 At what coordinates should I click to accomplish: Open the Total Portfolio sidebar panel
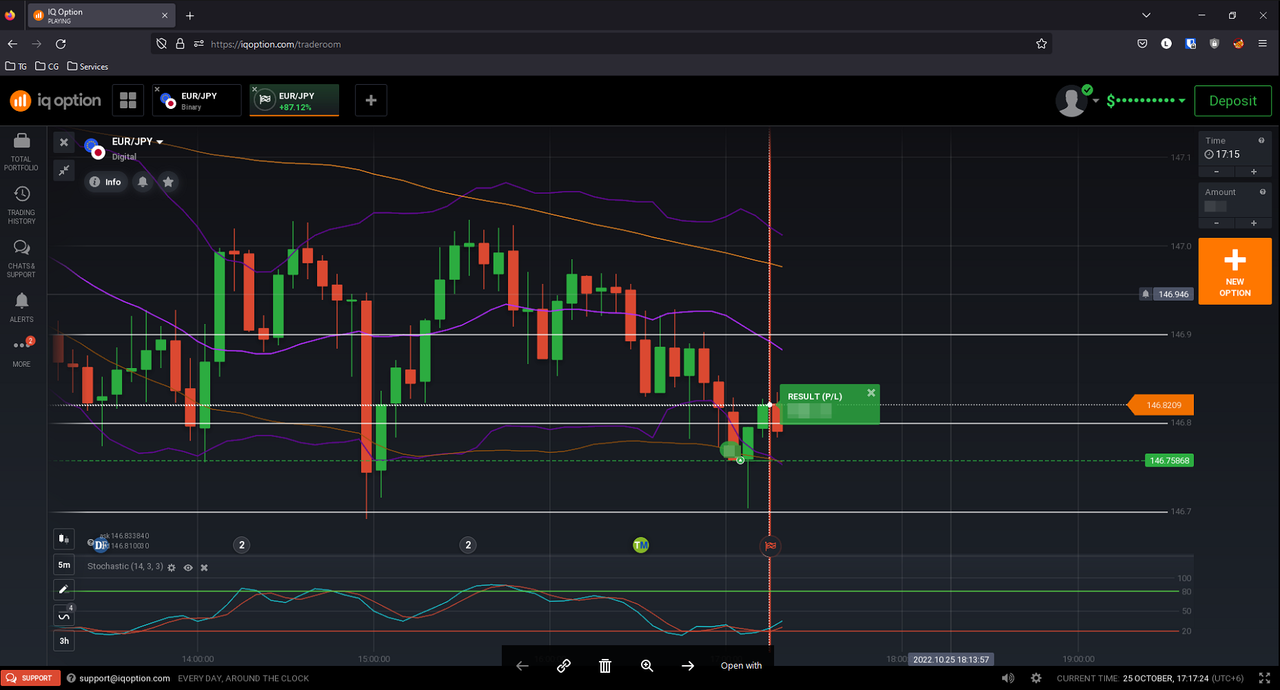[21, 152]
